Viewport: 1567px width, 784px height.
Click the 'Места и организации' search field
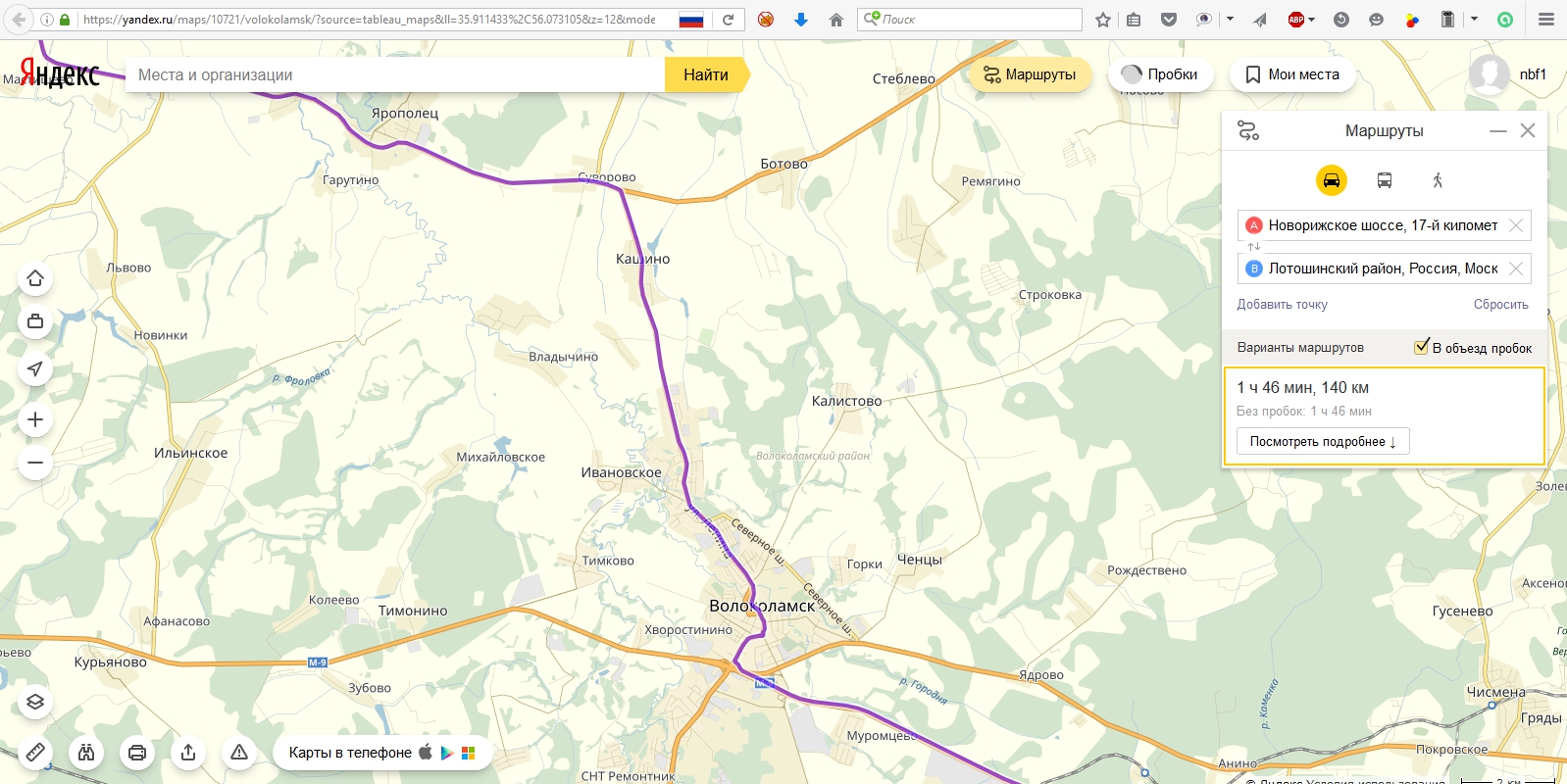pyautogui.click(x=392, y=74)
